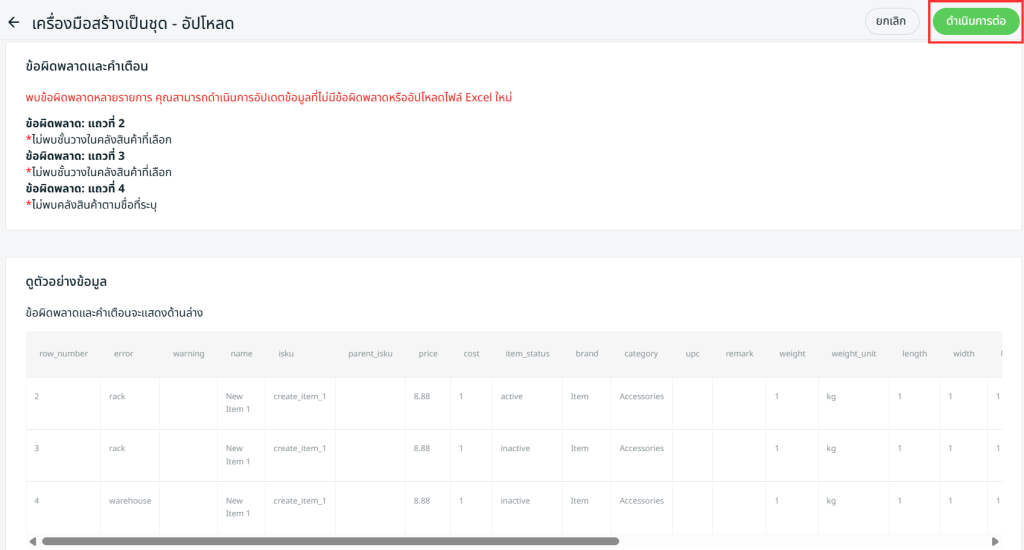This screenshot has width=1024, height=550.
Task: Click the remark column header
Action: pos(739,354)
